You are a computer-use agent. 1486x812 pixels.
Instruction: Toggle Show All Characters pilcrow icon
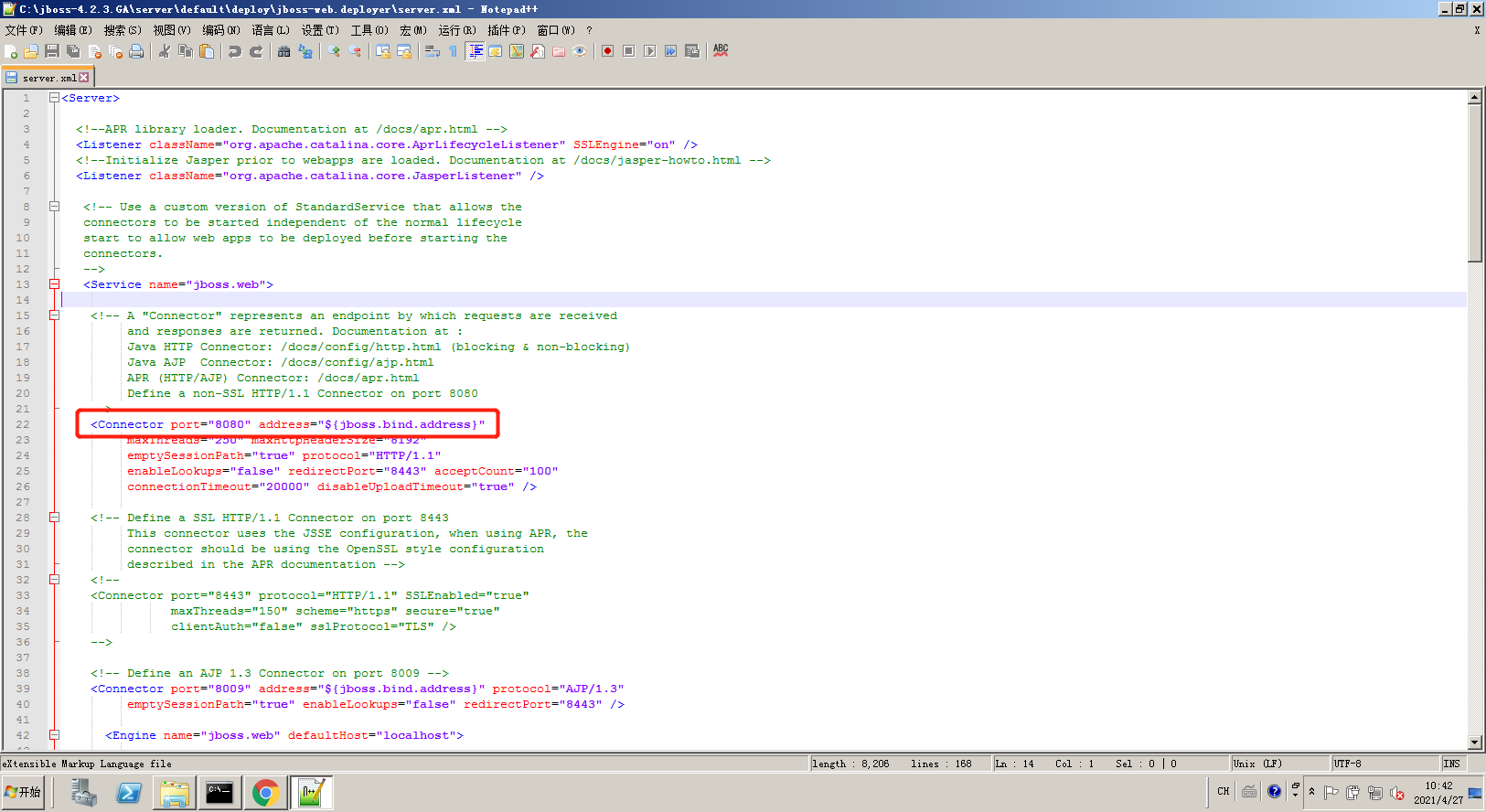pos(454,51)
